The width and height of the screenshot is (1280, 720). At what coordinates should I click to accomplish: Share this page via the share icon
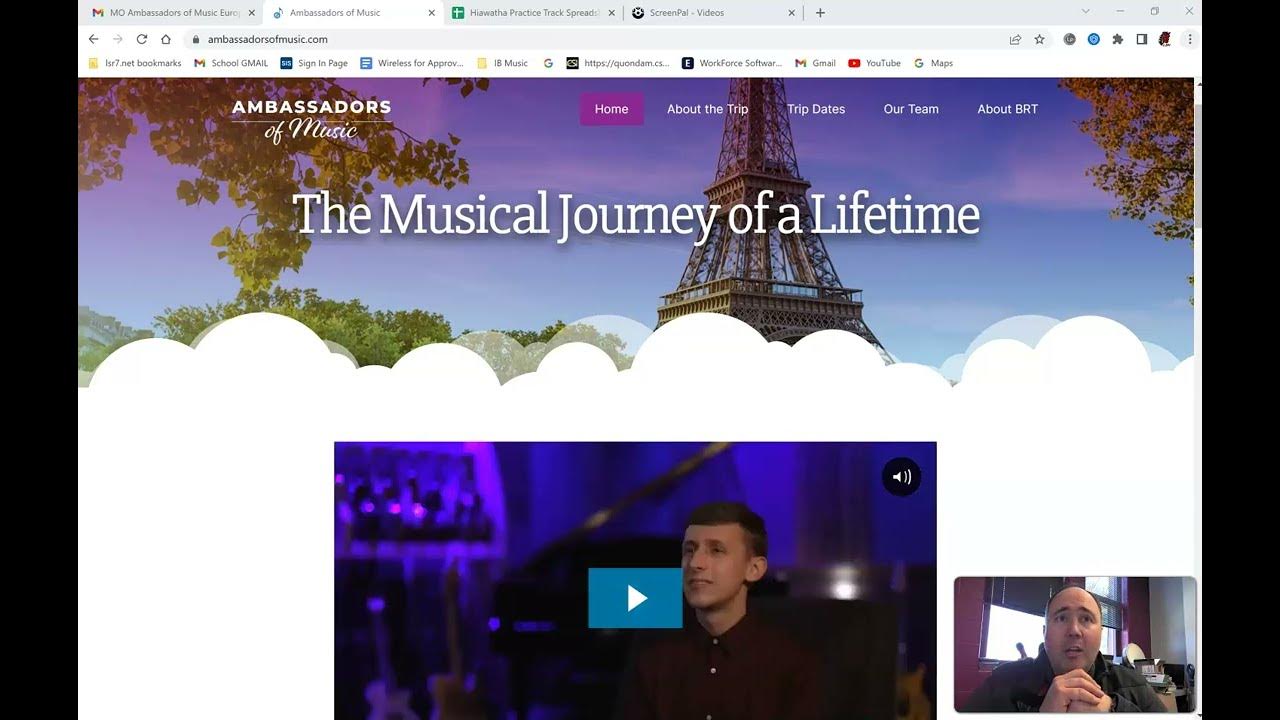[1015, 39]
